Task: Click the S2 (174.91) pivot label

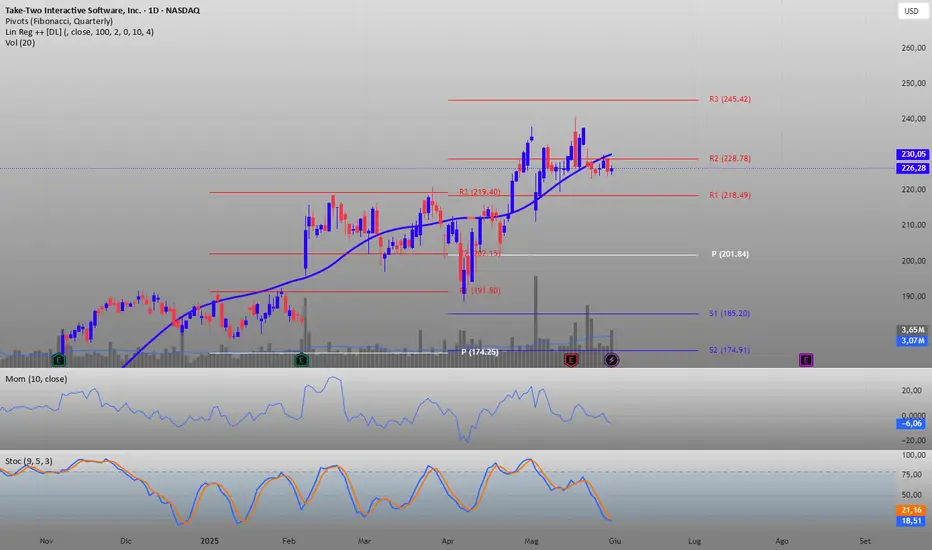Action: 729,350
